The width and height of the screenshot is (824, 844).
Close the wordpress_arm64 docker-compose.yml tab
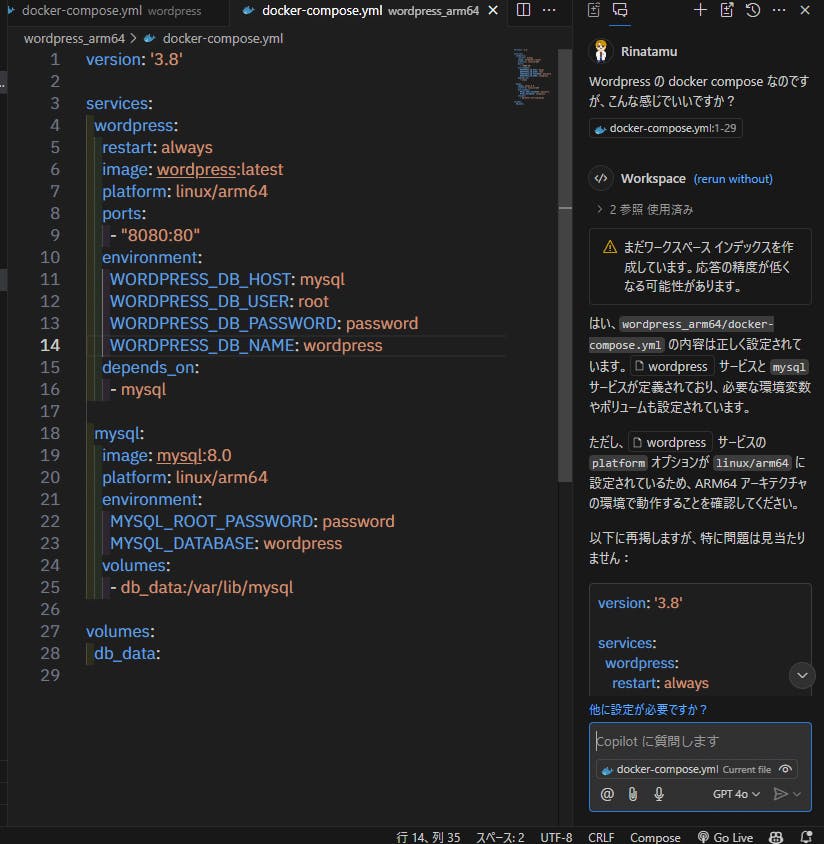(x=493, y=11)
